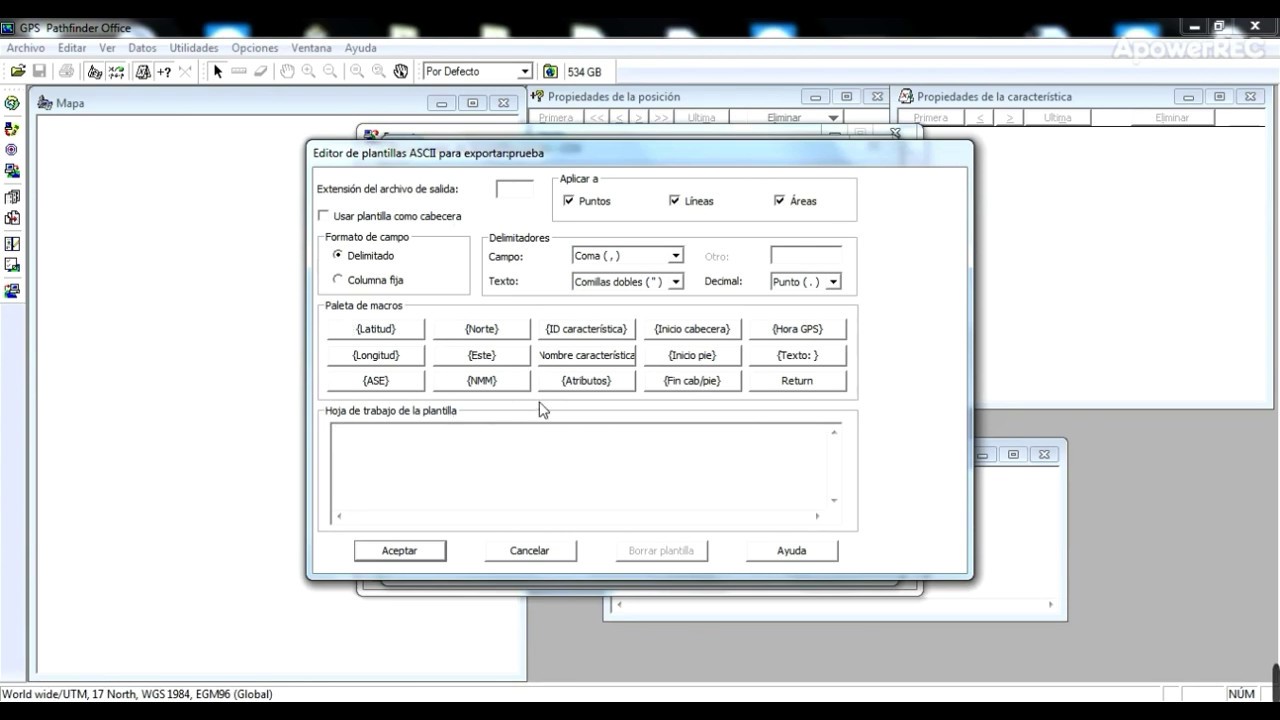
Task: Insert the {Latitud} macro
Action: (376, 329)
